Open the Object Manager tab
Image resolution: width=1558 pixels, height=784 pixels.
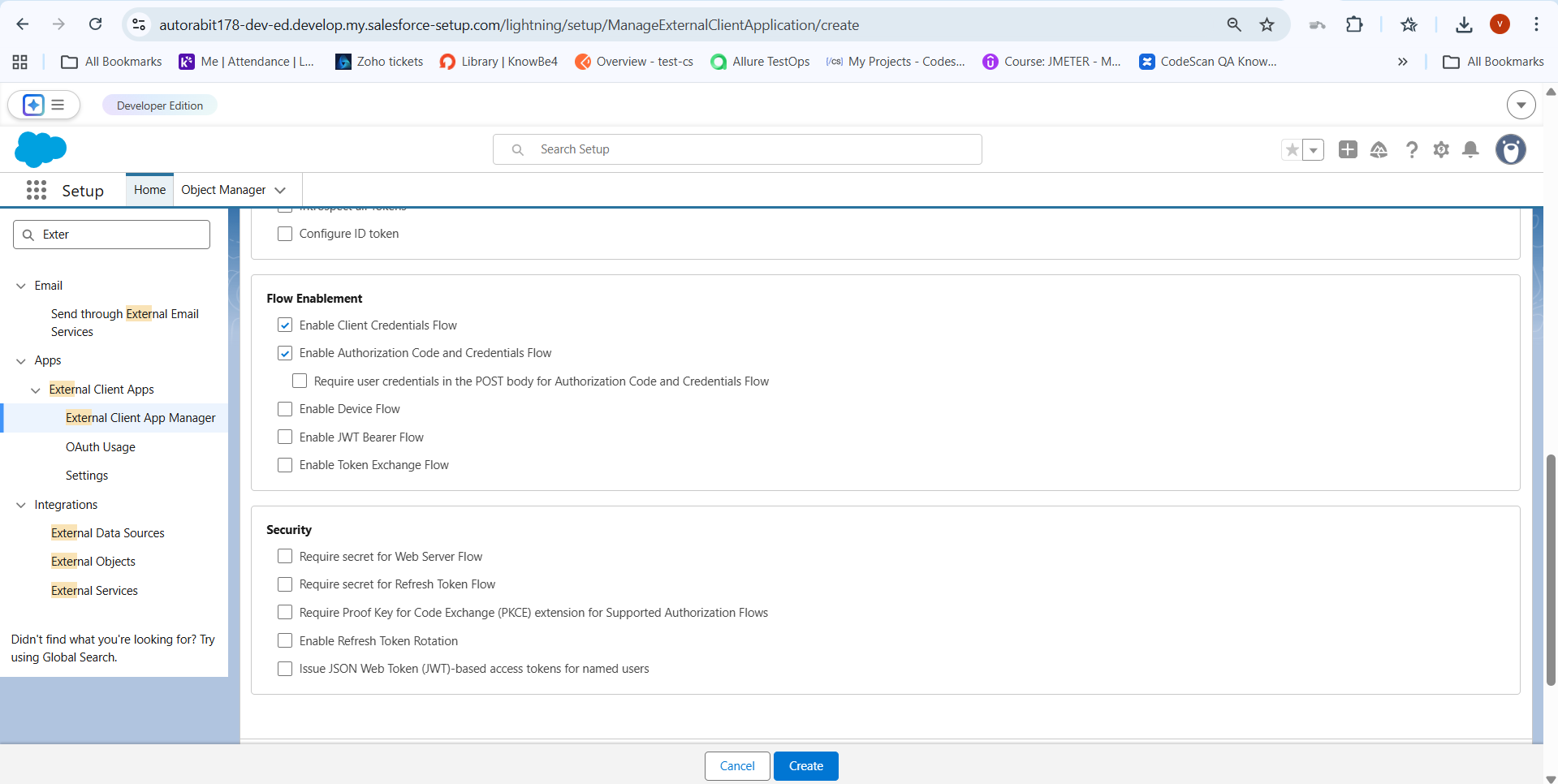(223, 190)
